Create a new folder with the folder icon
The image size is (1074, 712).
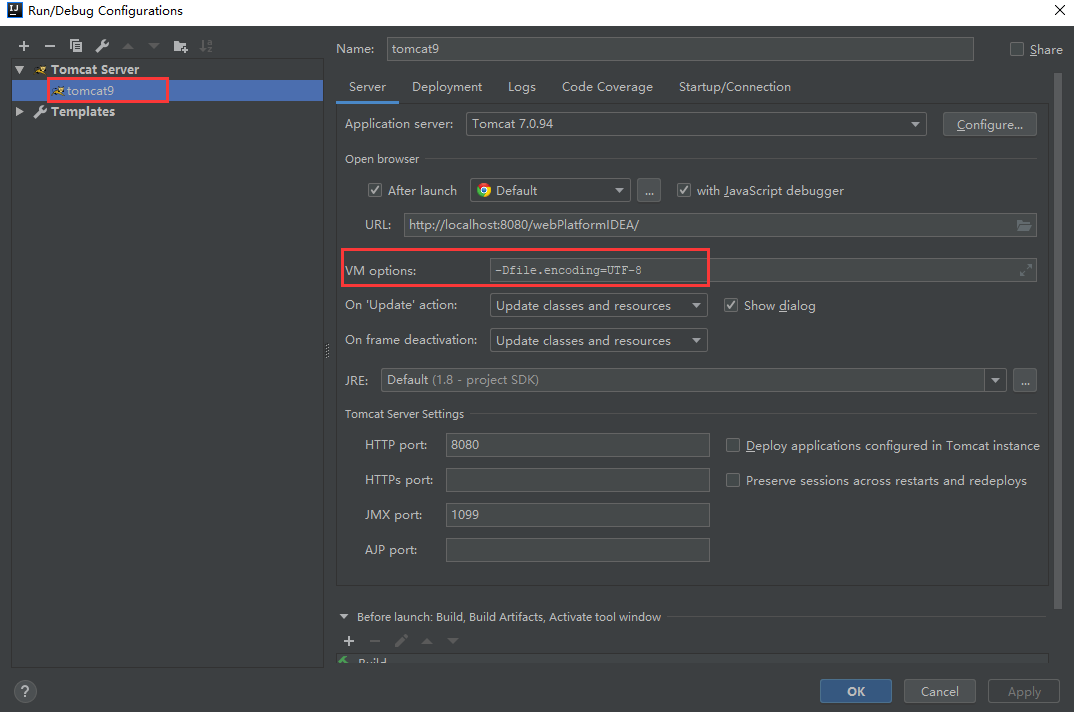(x=180, y=46)
